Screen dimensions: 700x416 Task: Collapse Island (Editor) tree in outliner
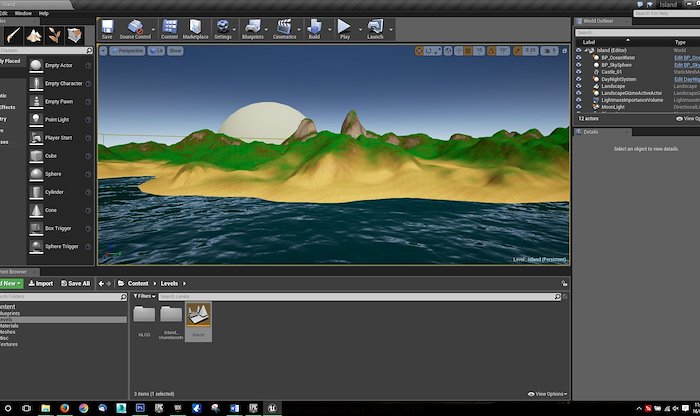586,50
